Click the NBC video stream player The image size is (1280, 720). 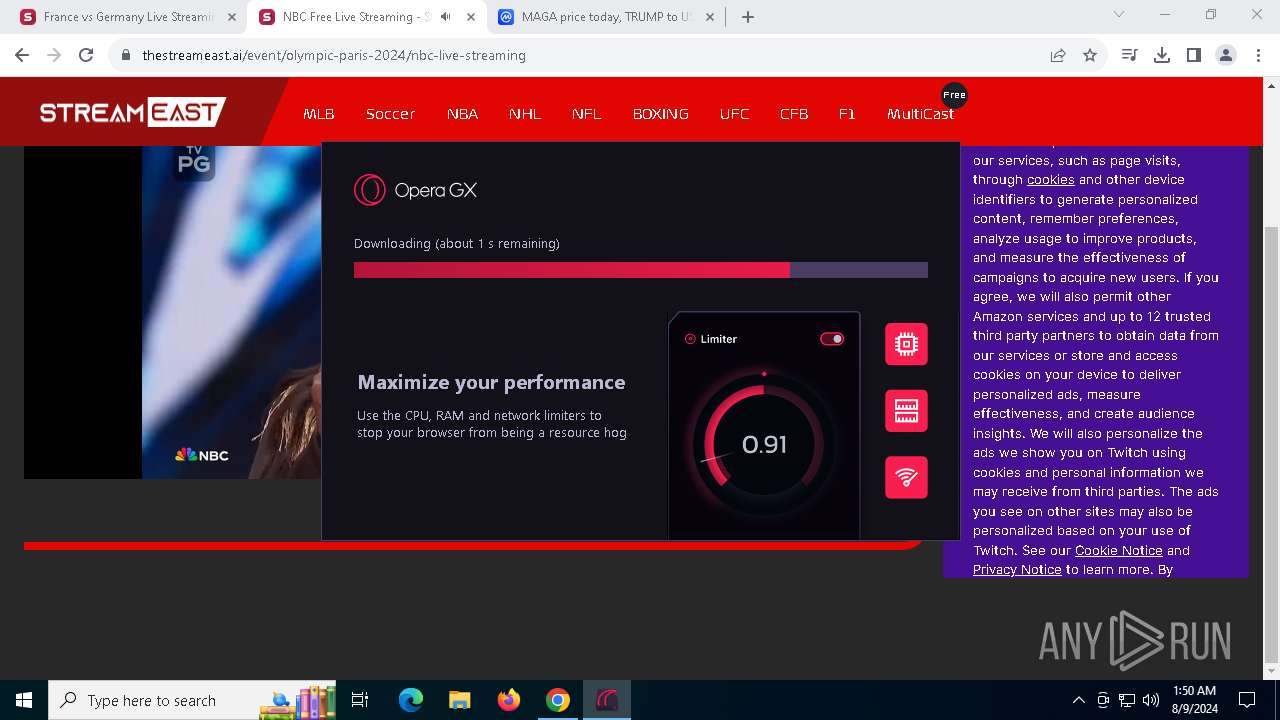coord(172,312)
